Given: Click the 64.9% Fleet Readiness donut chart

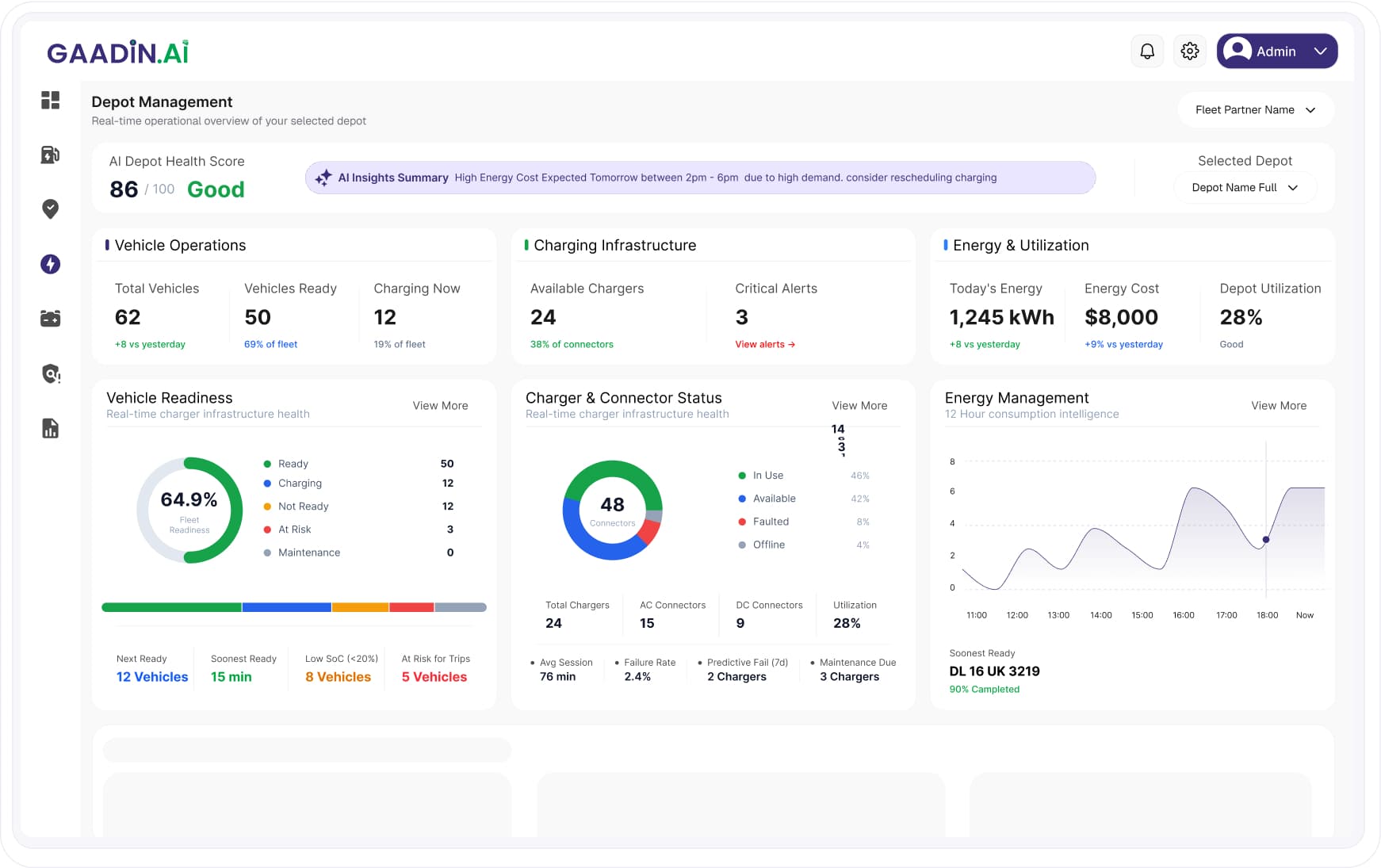Looking at the screenshot, I should tap(189, 510).
